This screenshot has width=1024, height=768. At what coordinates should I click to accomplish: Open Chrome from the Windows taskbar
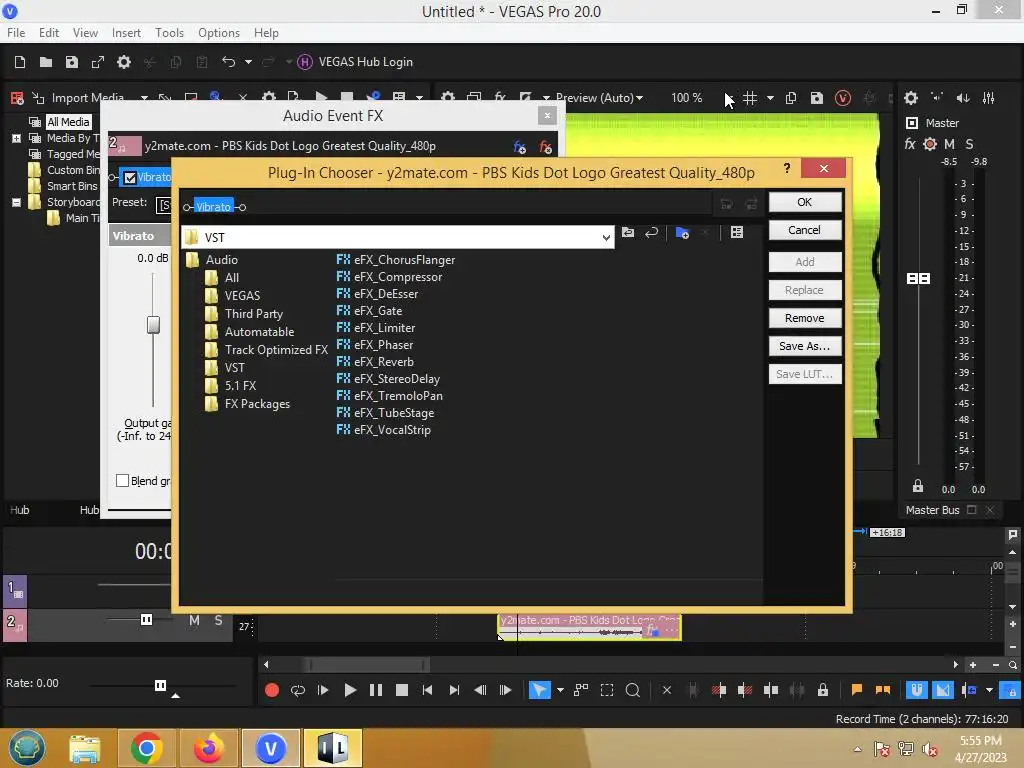(x=146, y=748)
